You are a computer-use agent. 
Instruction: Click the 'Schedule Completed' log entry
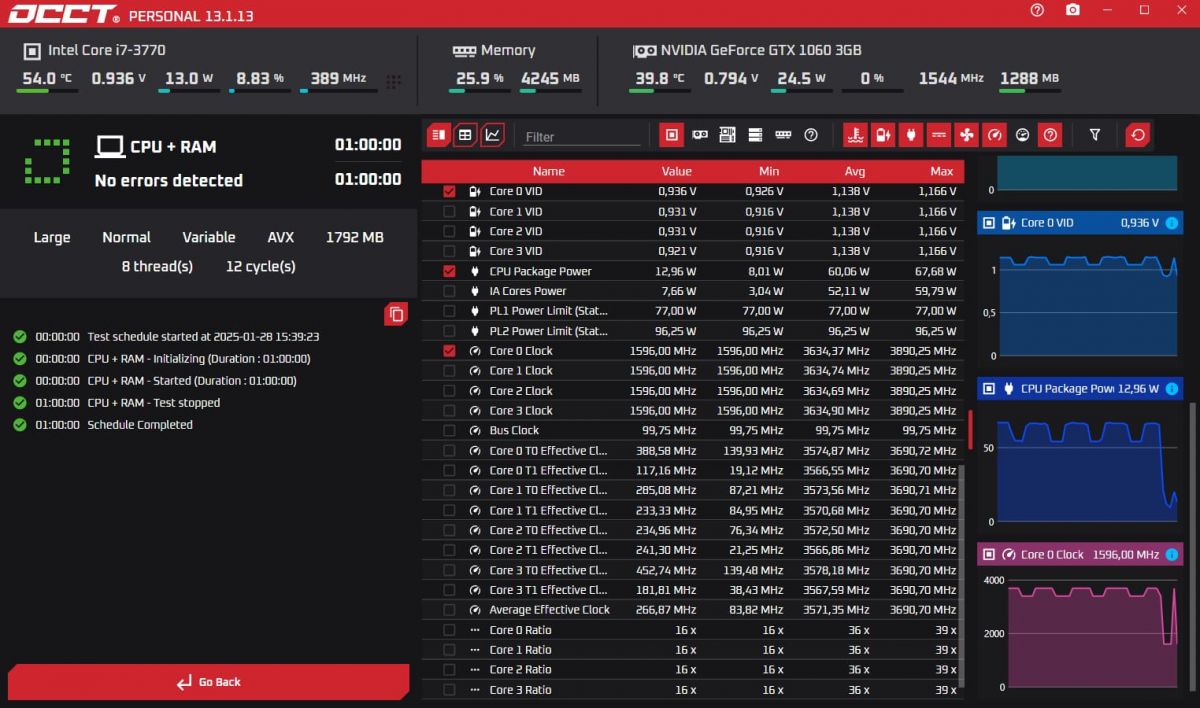tap(140, 425)
